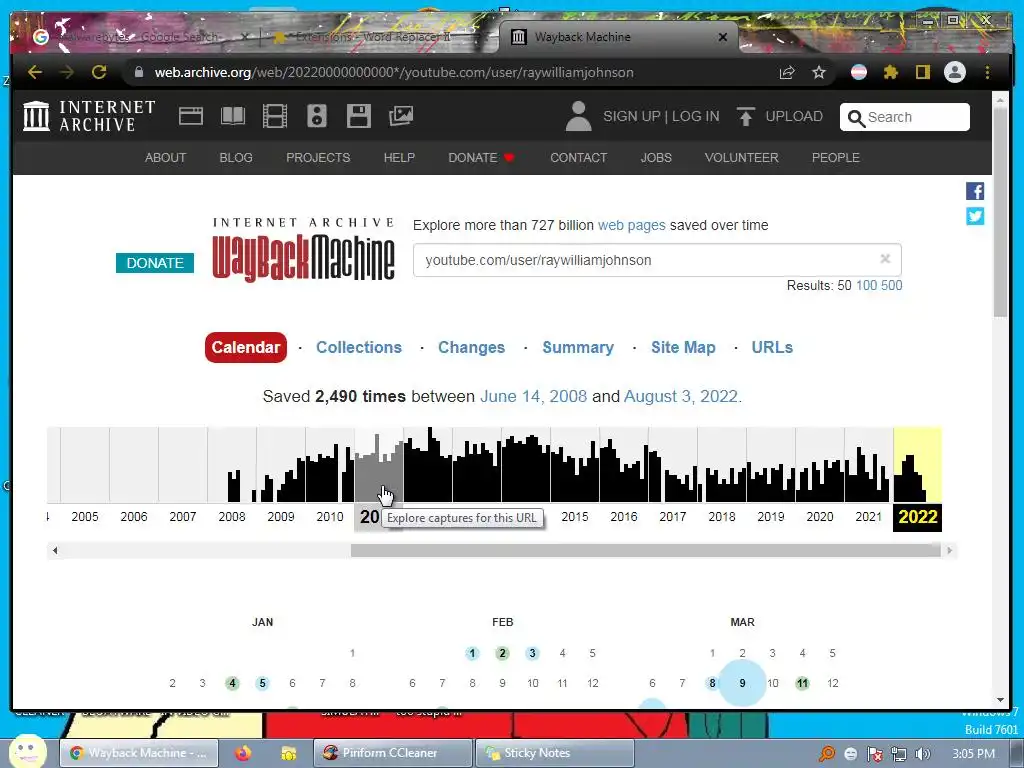Open the Chrome profile avatar

tap(955, 72)
